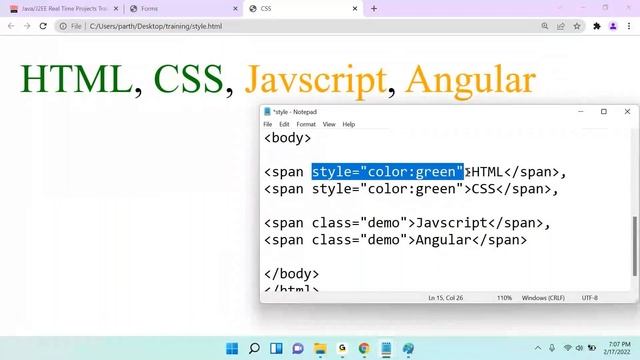Click orange Angular text on web page
The image size is (640, 360).
(470, 81)
